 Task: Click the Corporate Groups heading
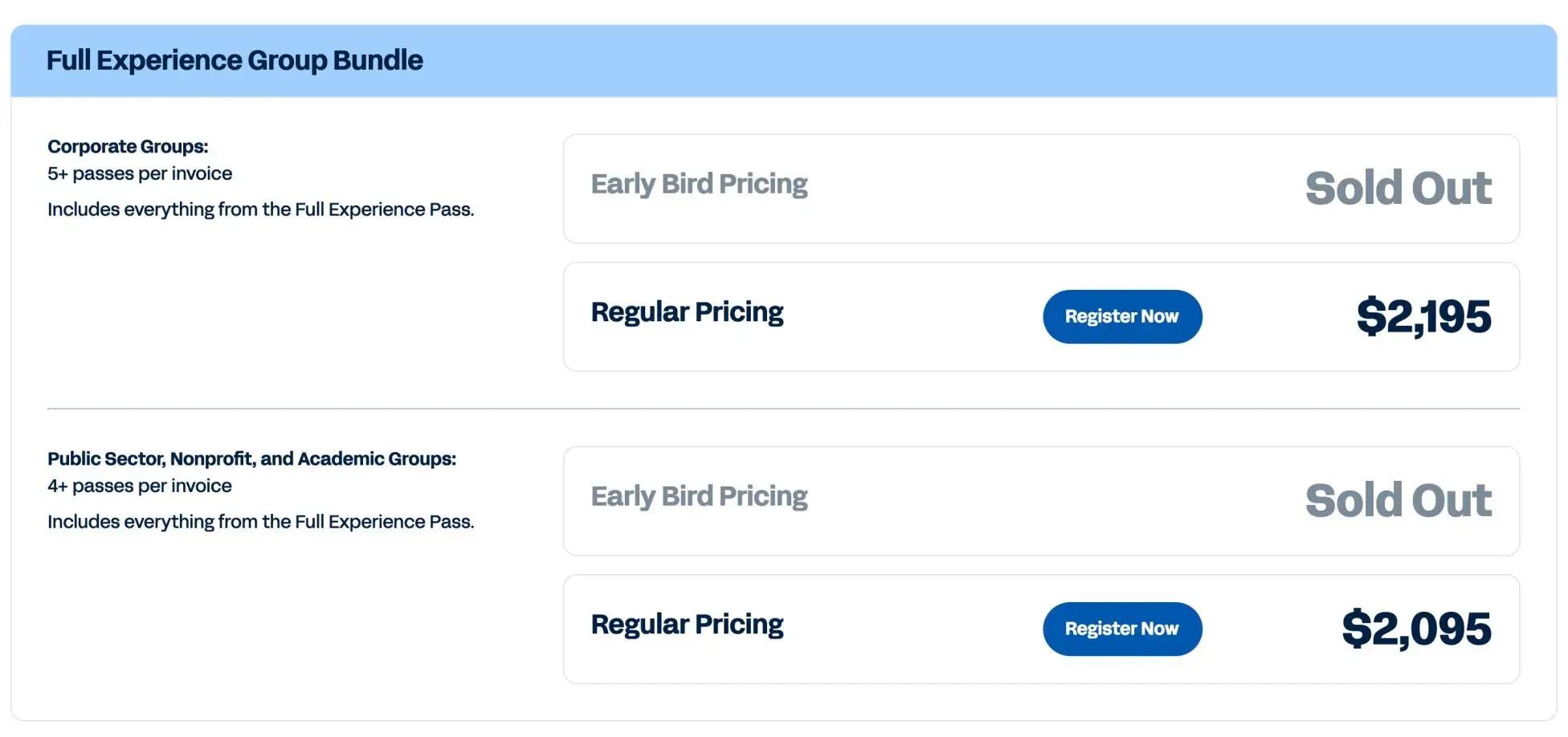[x=128, y=146]
